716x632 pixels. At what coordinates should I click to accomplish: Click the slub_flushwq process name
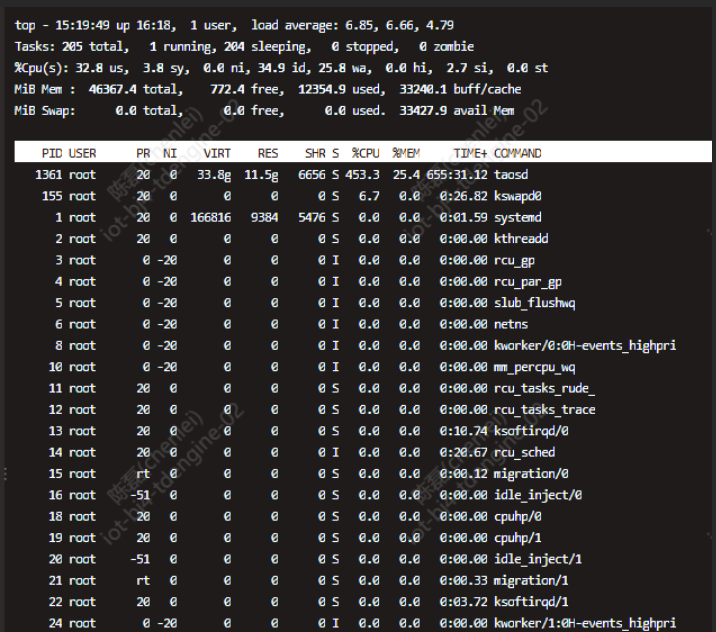pyautogui.click(x=535, y=303)
